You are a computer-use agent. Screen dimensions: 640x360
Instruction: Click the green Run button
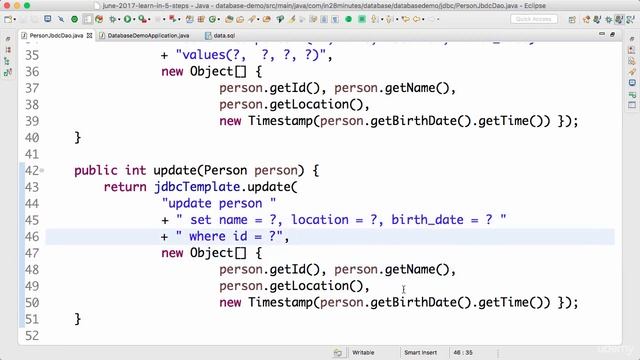click(x=127, y=19)
